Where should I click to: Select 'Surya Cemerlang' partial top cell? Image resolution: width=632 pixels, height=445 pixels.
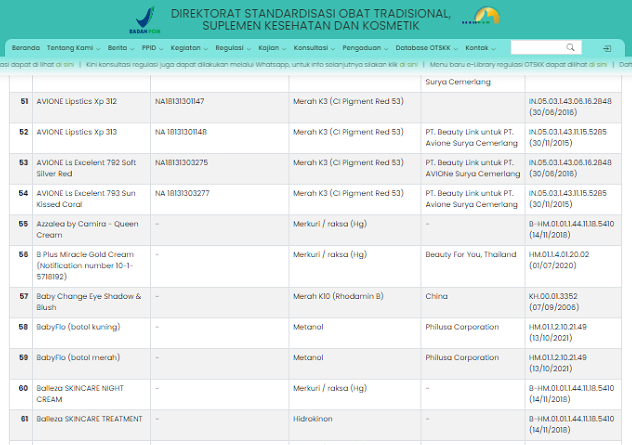point(458,82)
